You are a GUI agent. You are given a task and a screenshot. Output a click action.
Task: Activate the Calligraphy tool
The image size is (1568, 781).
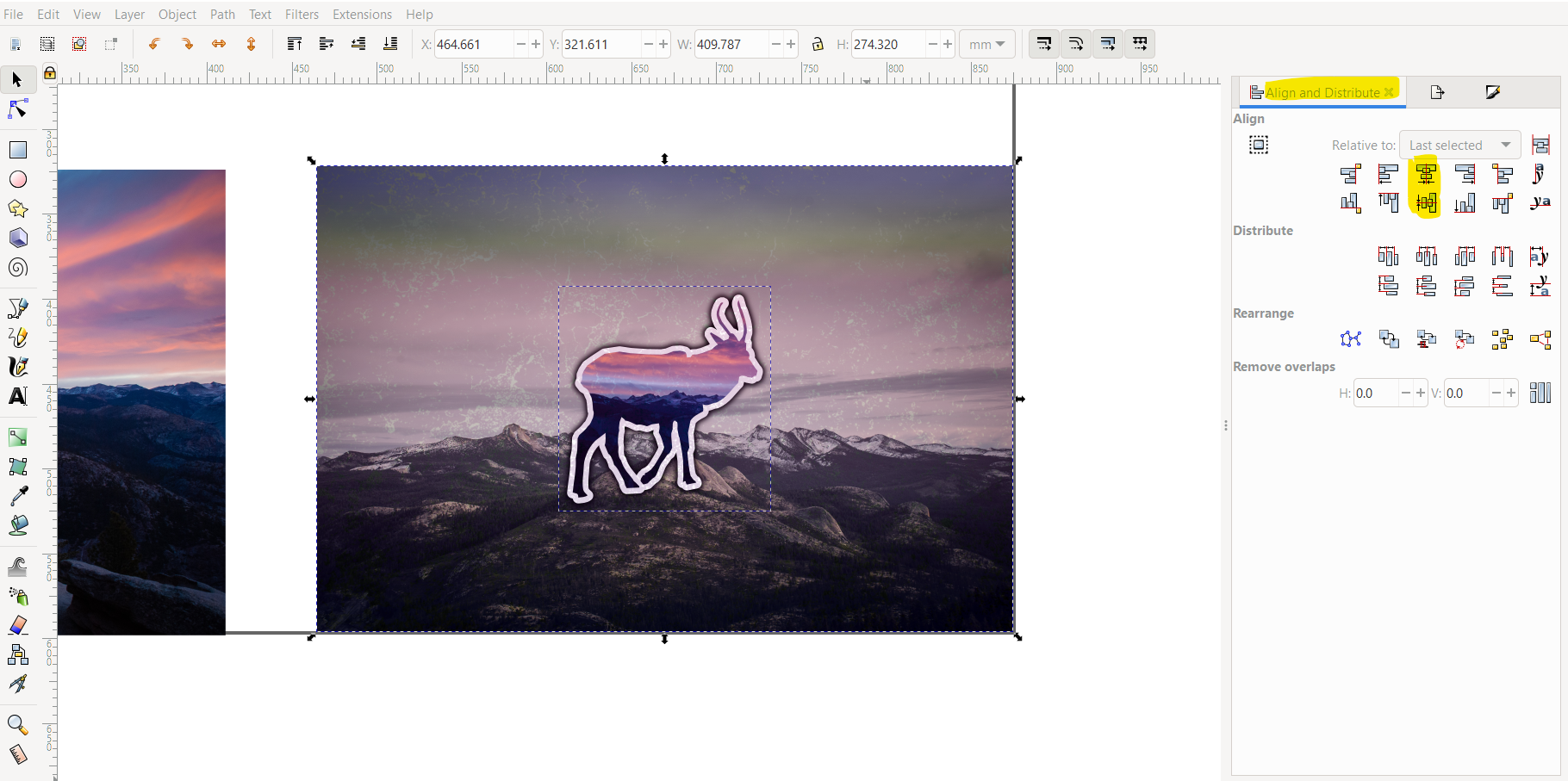point(17,366)
